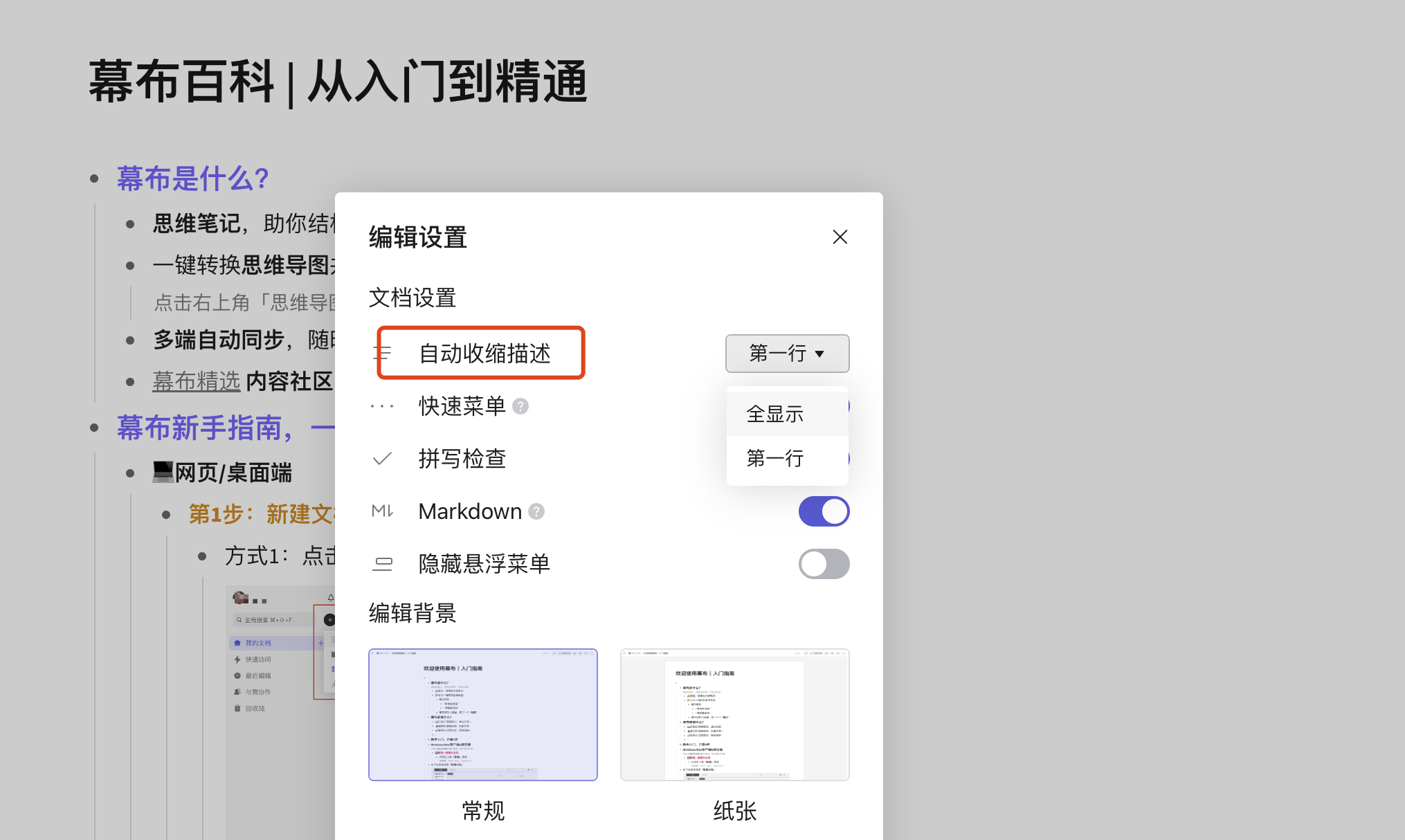Click the 一键转换思维导图 outline item

pos(244,265)
